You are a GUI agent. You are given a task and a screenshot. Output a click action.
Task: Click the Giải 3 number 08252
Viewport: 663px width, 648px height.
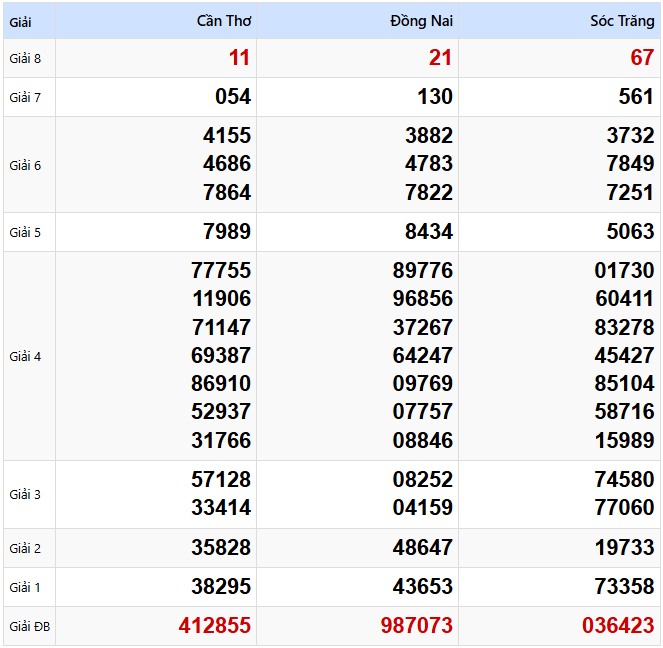[x=422, y=480]
